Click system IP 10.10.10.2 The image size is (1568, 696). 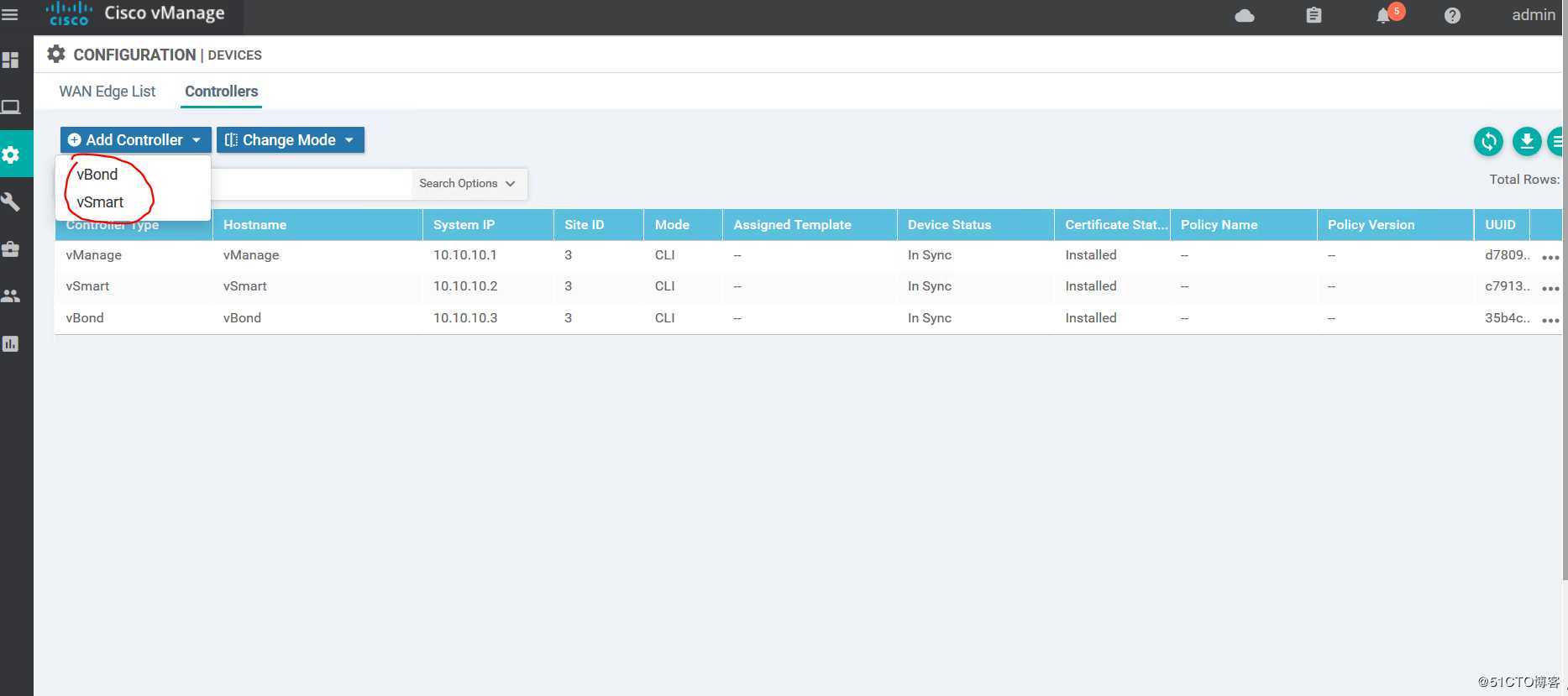[x=465, y=286]
